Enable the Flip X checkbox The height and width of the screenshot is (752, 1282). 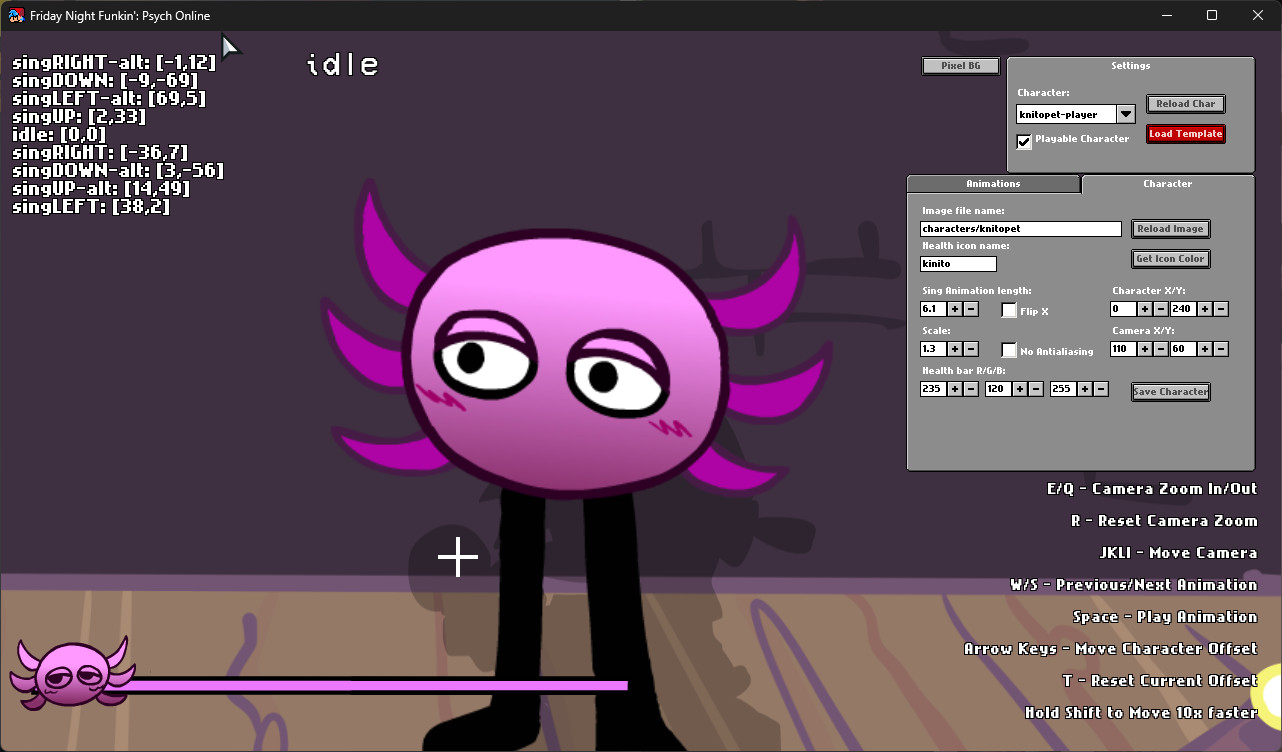[x=1009, y=310]
